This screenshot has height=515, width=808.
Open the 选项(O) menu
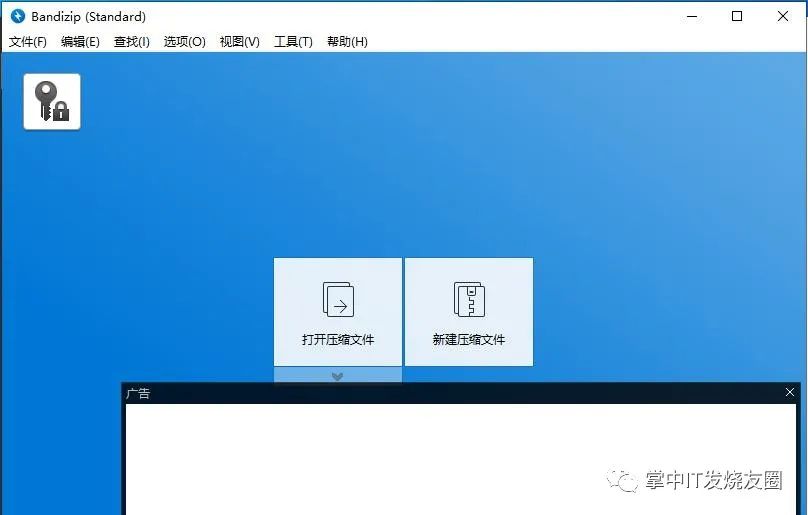[184, 42]
